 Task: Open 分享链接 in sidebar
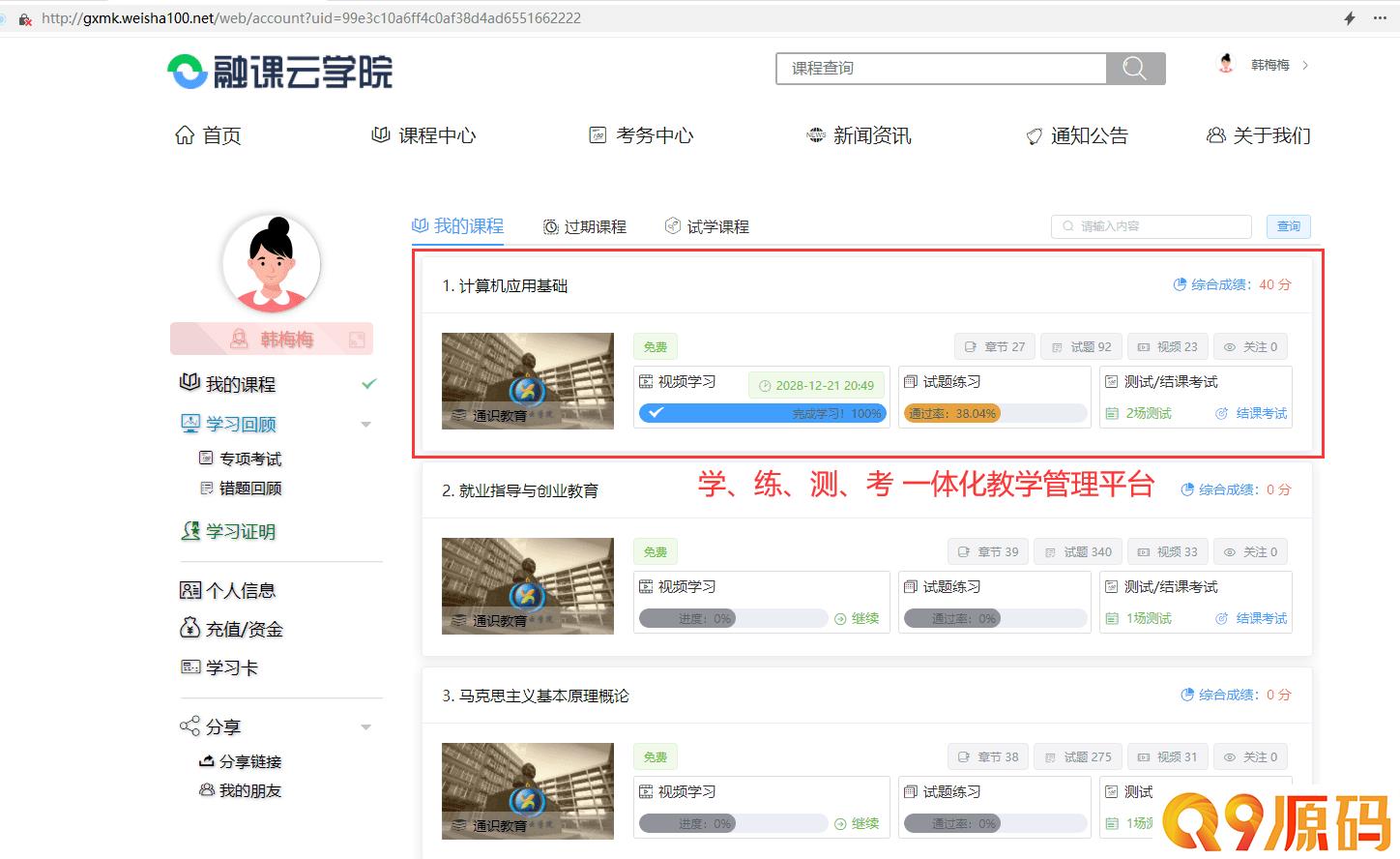point(240,761)
